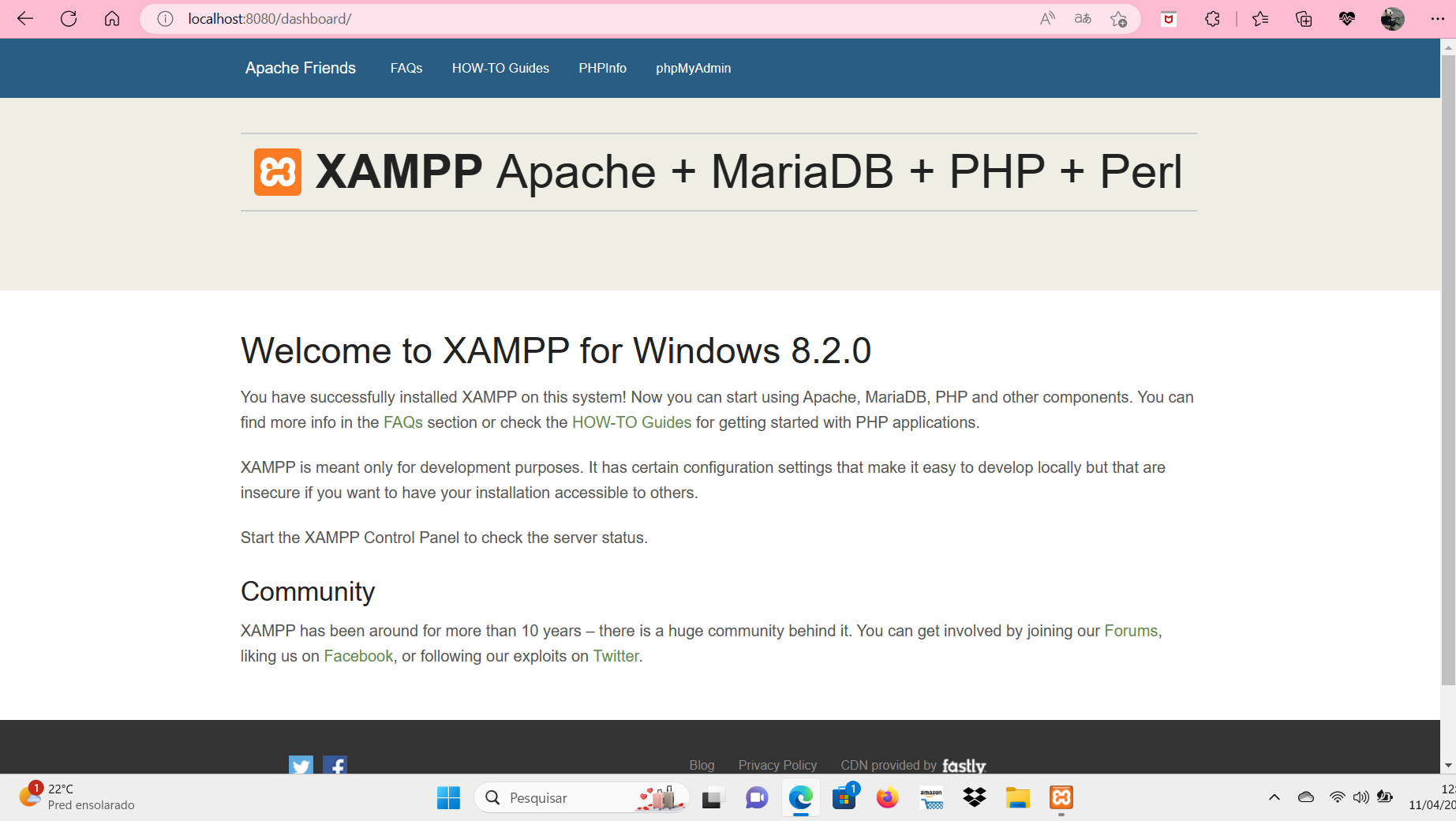Open the Privacy Policy footer link
This screenshot has height=821, width=1456.
point(777,765)
